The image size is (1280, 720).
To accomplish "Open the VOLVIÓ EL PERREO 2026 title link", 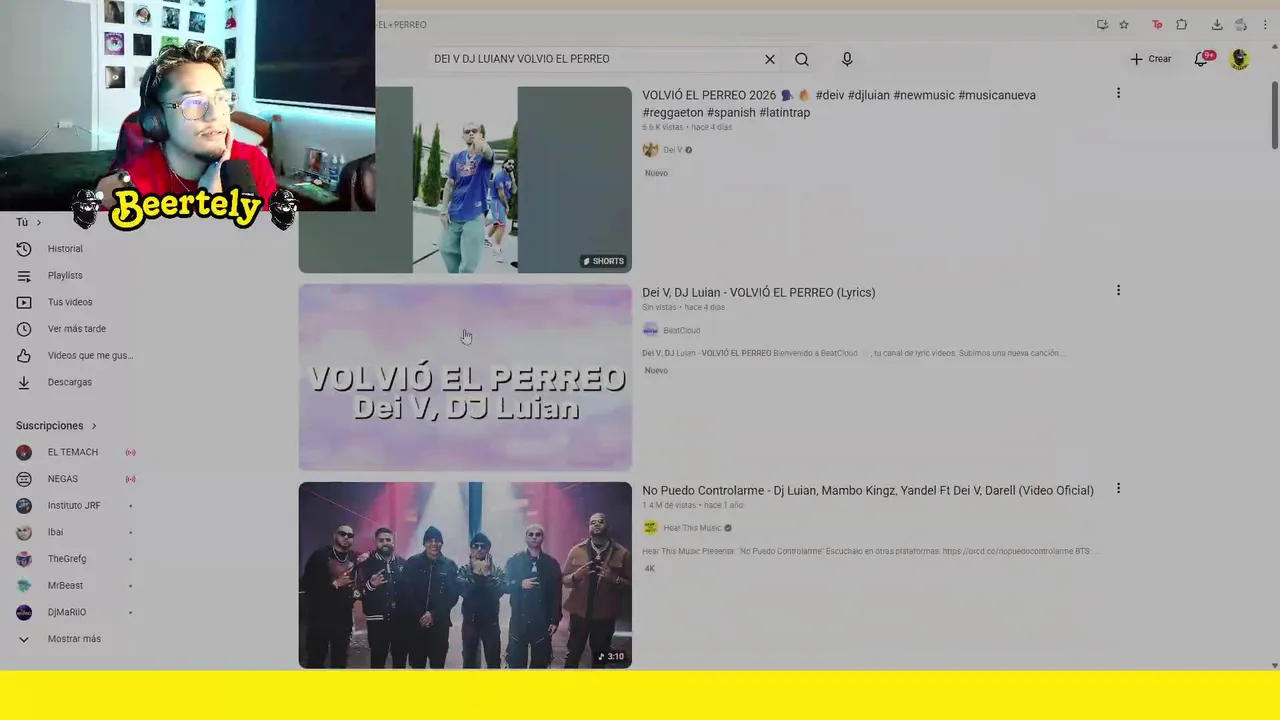I will [839, 104].
